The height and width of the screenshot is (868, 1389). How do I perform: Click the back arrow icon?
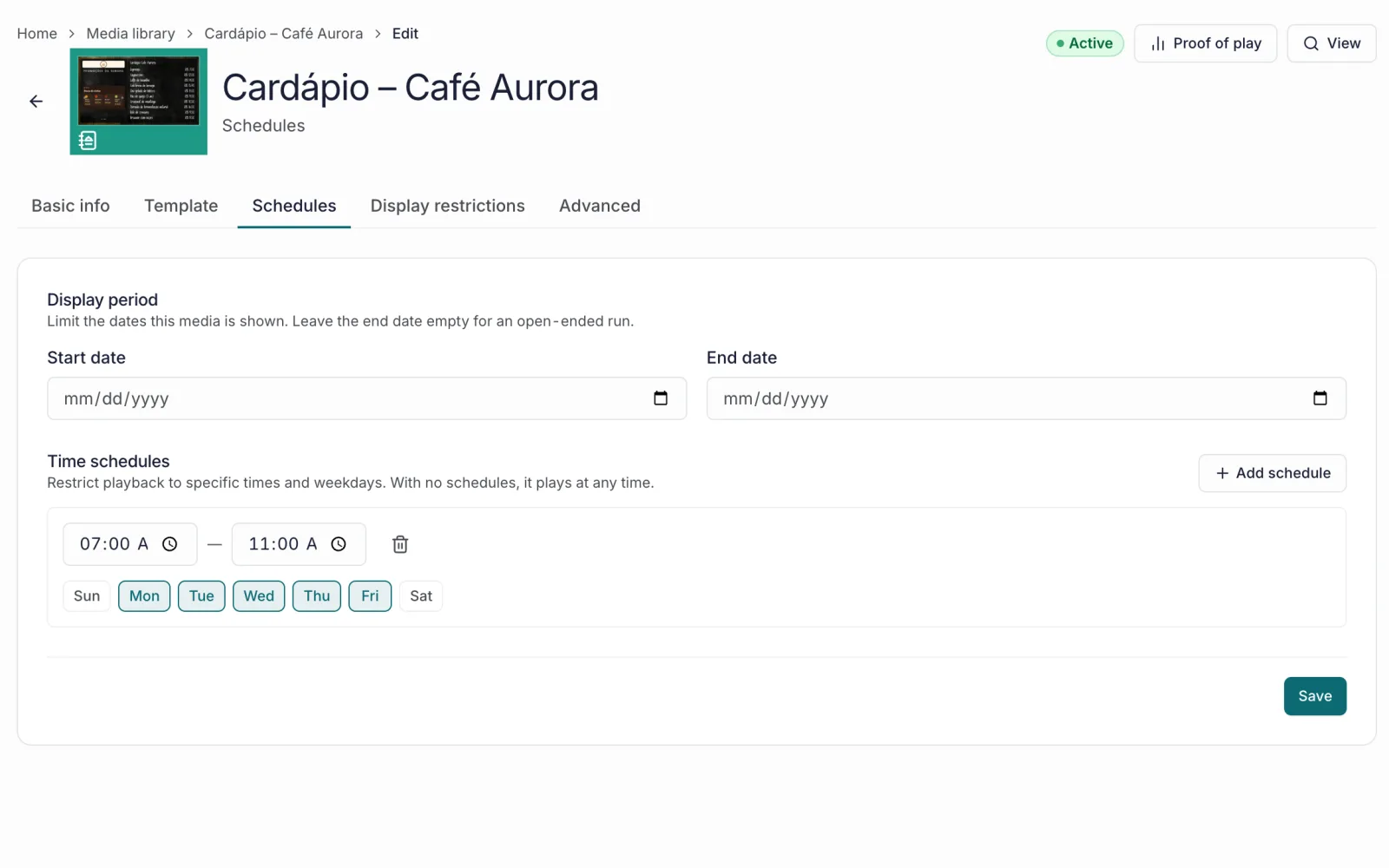pos(36,102)
